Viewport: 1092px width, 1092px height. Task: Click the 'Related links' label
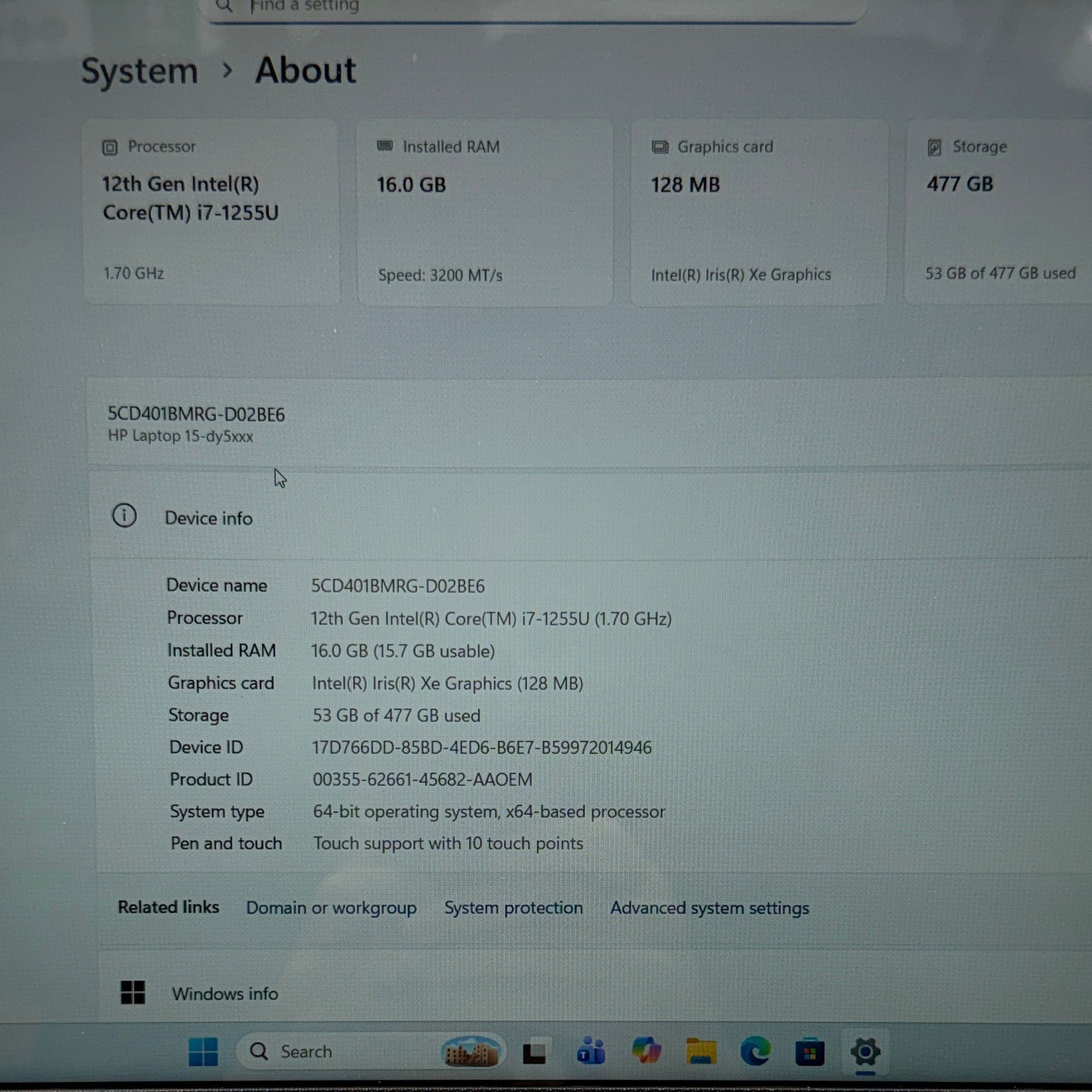pos(169,907)
